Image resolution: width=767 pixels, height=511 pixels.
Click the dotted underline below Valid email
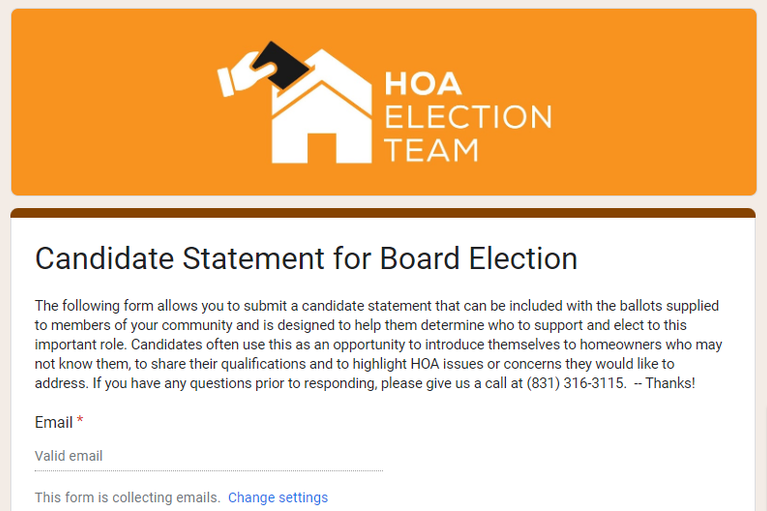209,470
